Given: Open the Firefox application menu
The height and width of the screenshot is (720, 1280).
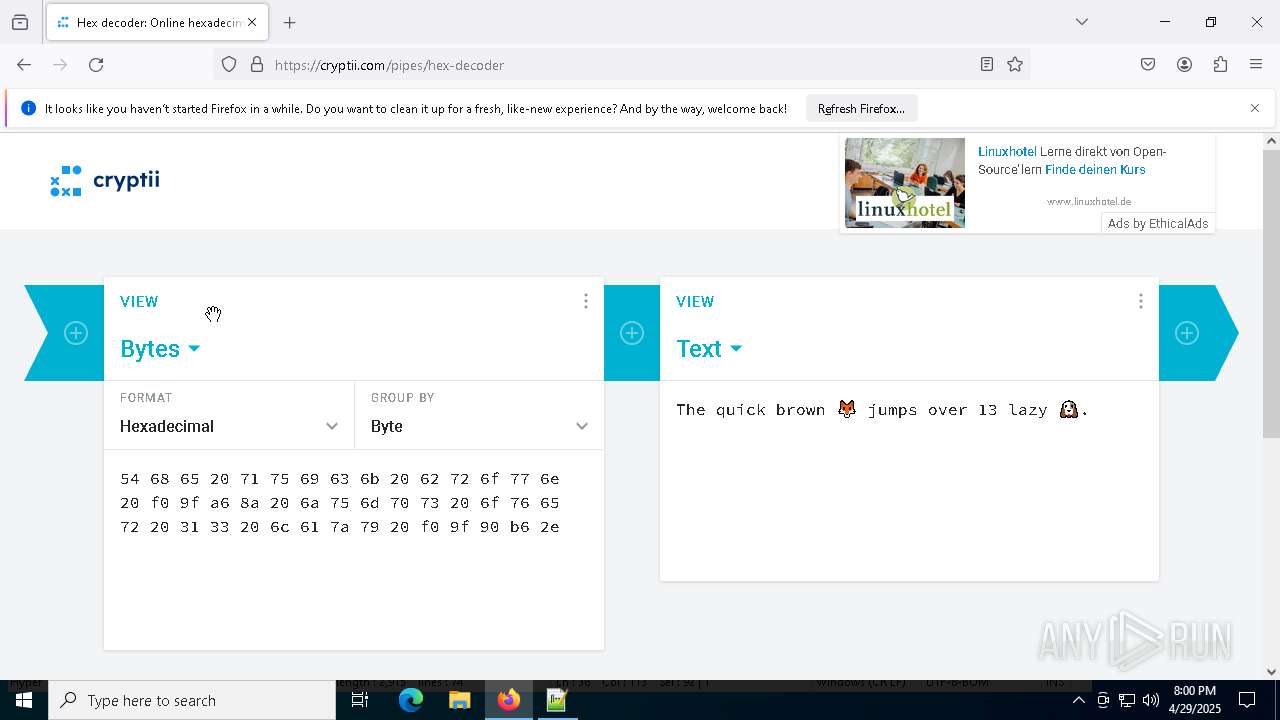Looking at the screenshot, I should 1256,65.
